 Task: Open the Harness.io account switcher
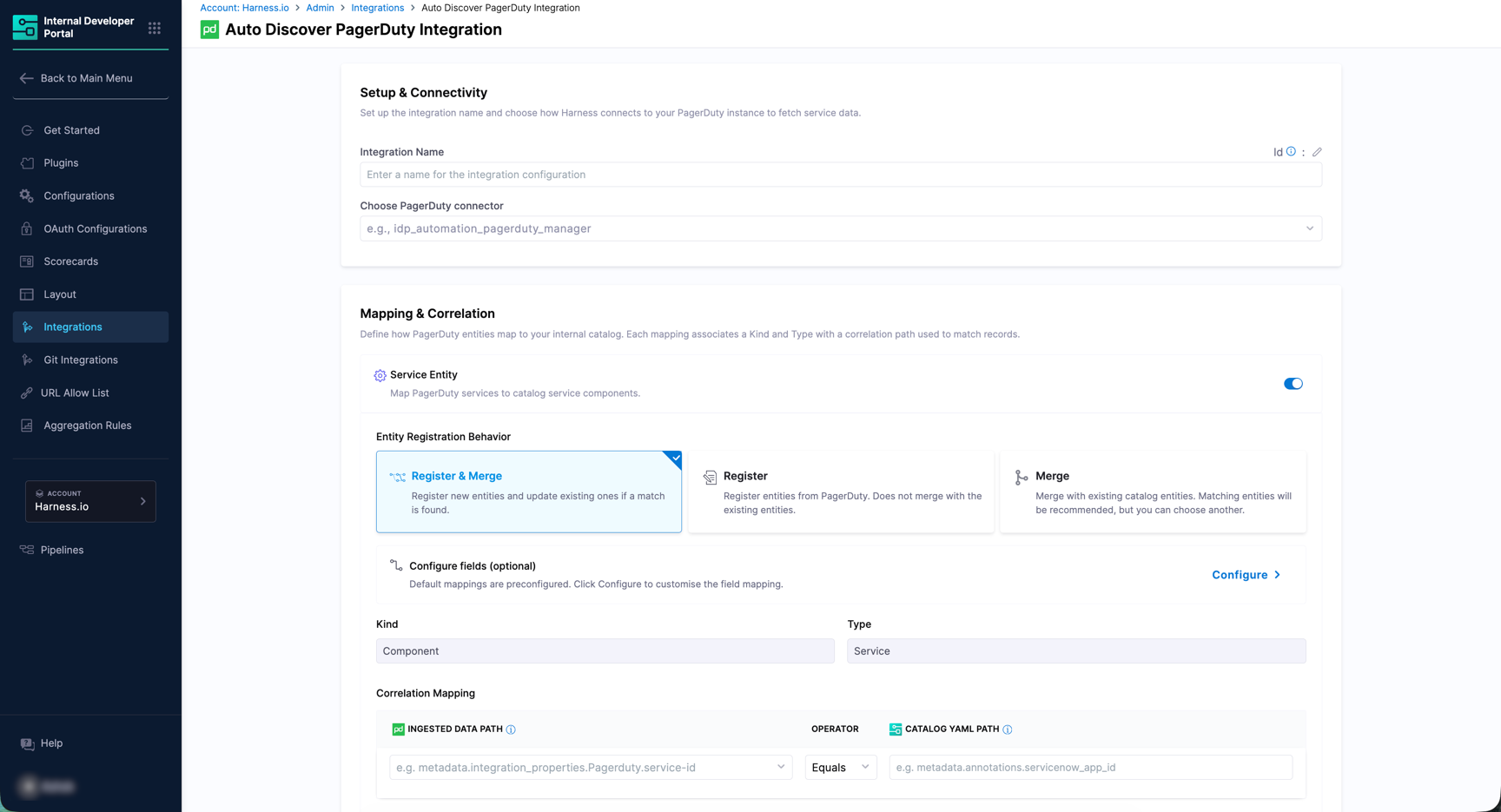pos(90,501)
